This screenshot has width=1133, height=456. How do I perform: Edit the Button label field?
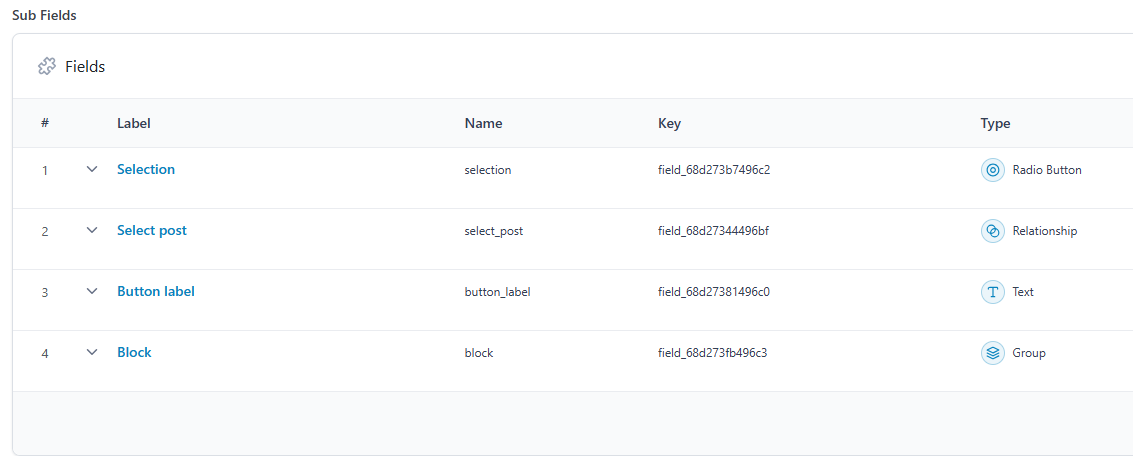tap(156, 292)
